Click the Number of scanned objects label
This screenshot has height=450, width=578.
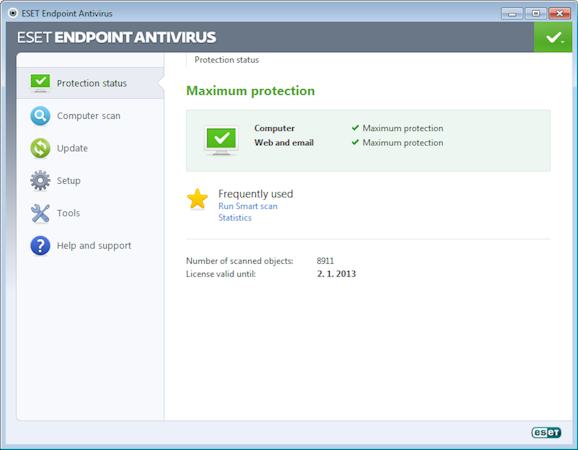tap(240, 261)
